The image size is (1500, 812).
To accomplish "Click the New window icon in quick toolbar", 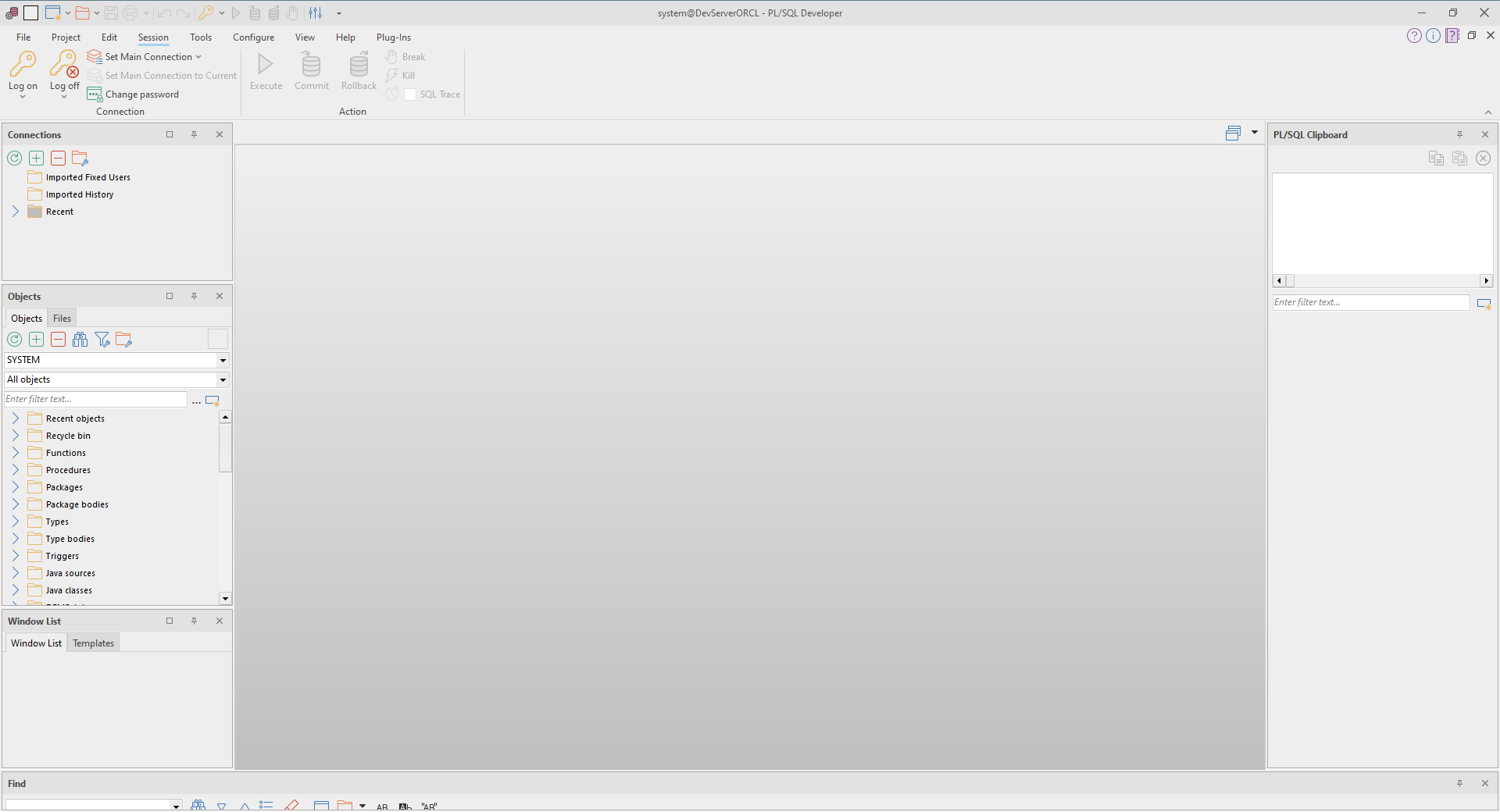I will click(52, 12).
